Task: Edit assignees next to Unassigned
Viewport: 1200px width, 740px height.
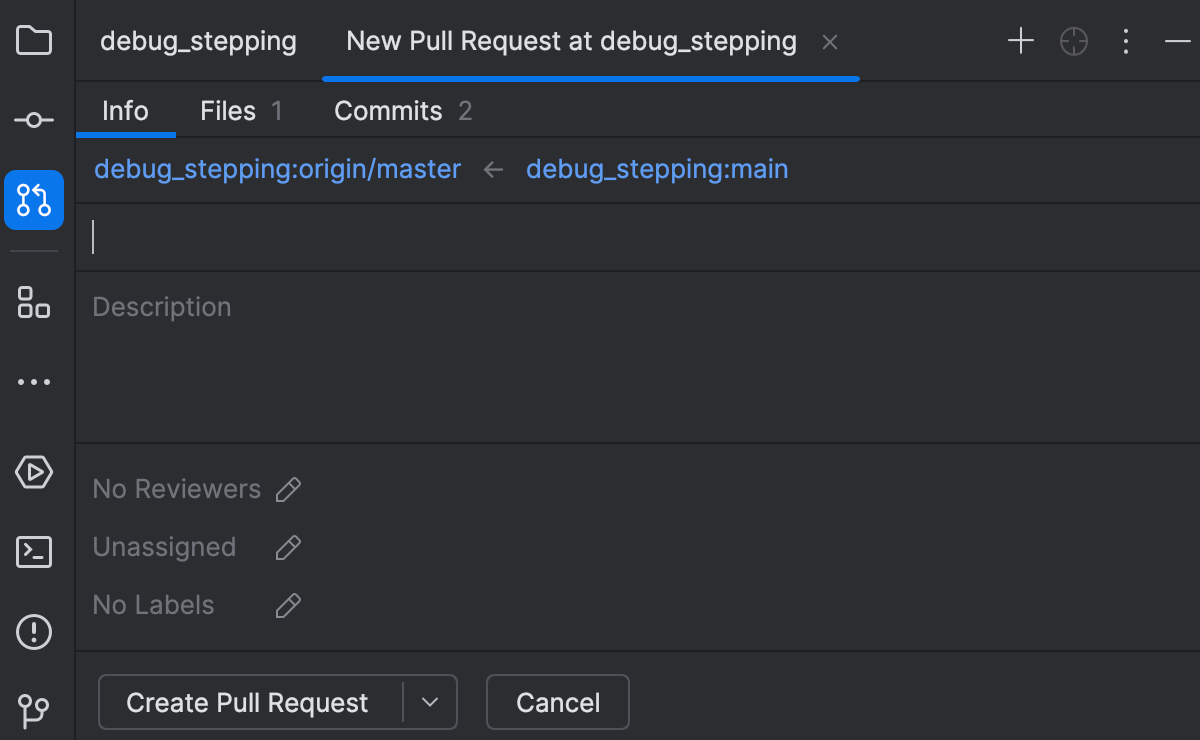Action: 288,547
